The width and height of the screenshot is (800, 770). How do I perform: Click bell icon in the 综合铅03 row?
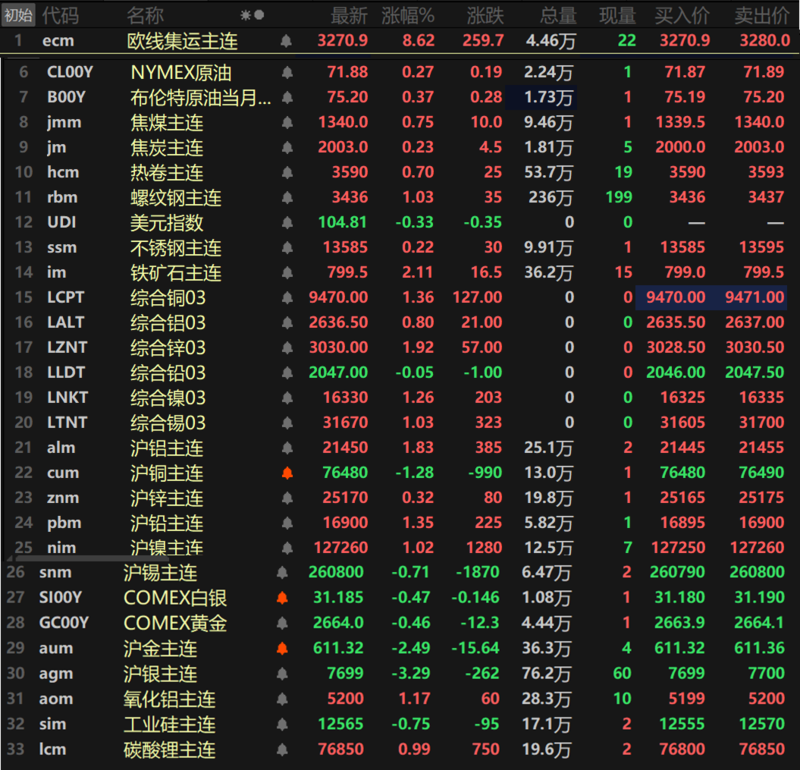(x=287, y=372)
